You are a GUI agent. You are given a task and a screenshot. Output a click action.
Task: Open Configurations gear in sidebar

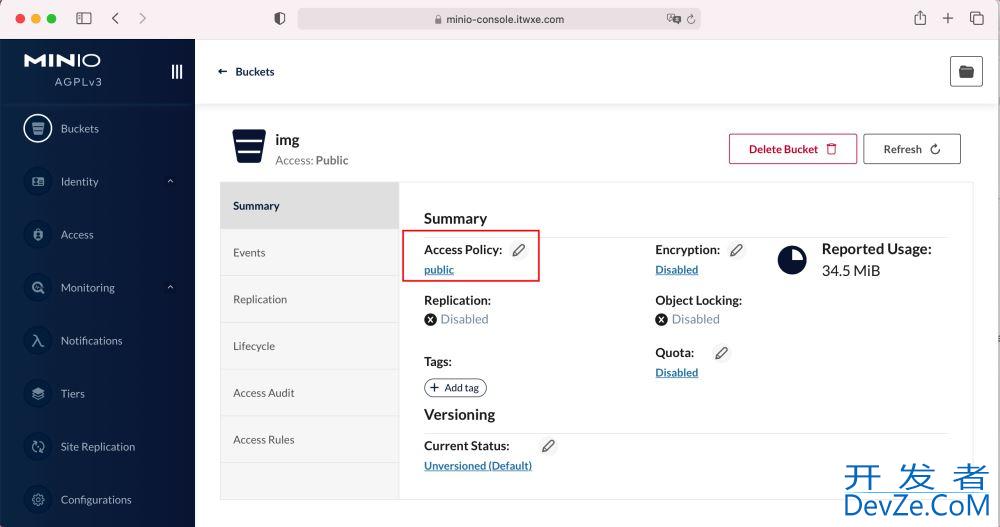(38, 500)
